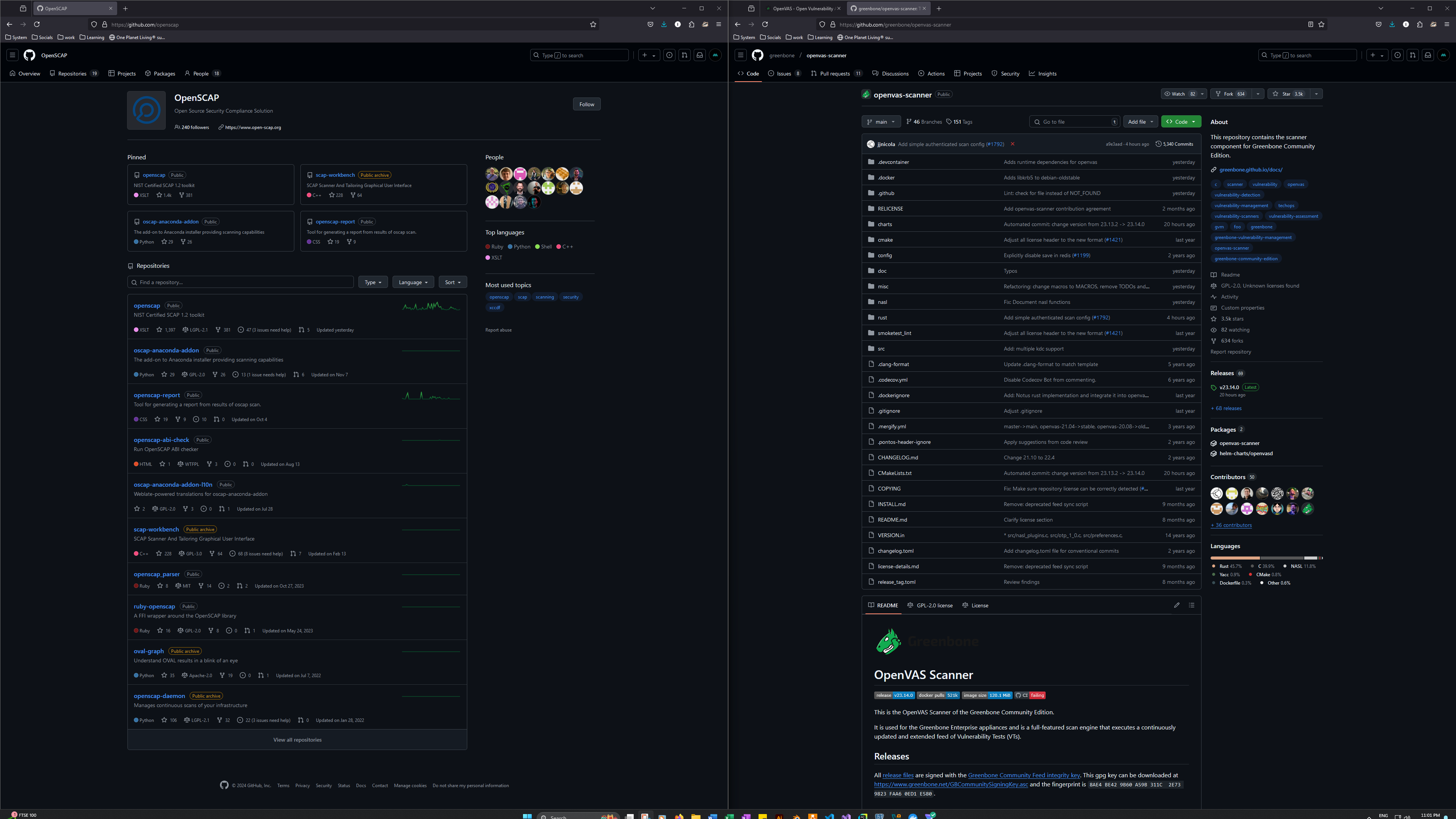Click Find a repository search field
This screenshot has height=819, width=1456.
[x=241, y=282]
